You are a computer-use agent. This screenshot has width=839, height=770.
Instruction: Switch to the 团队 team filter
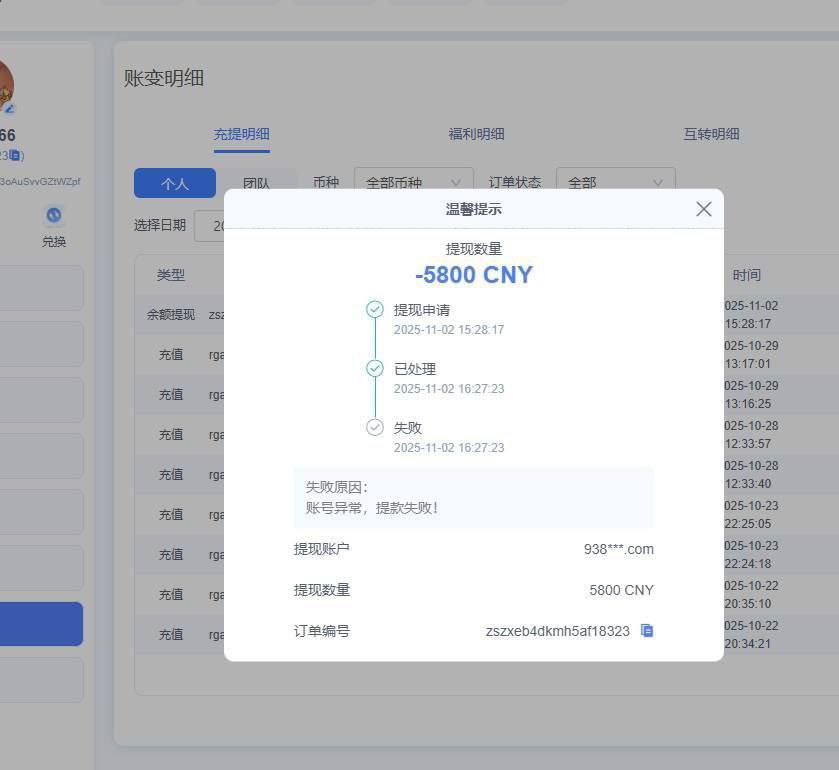point(258,183)
